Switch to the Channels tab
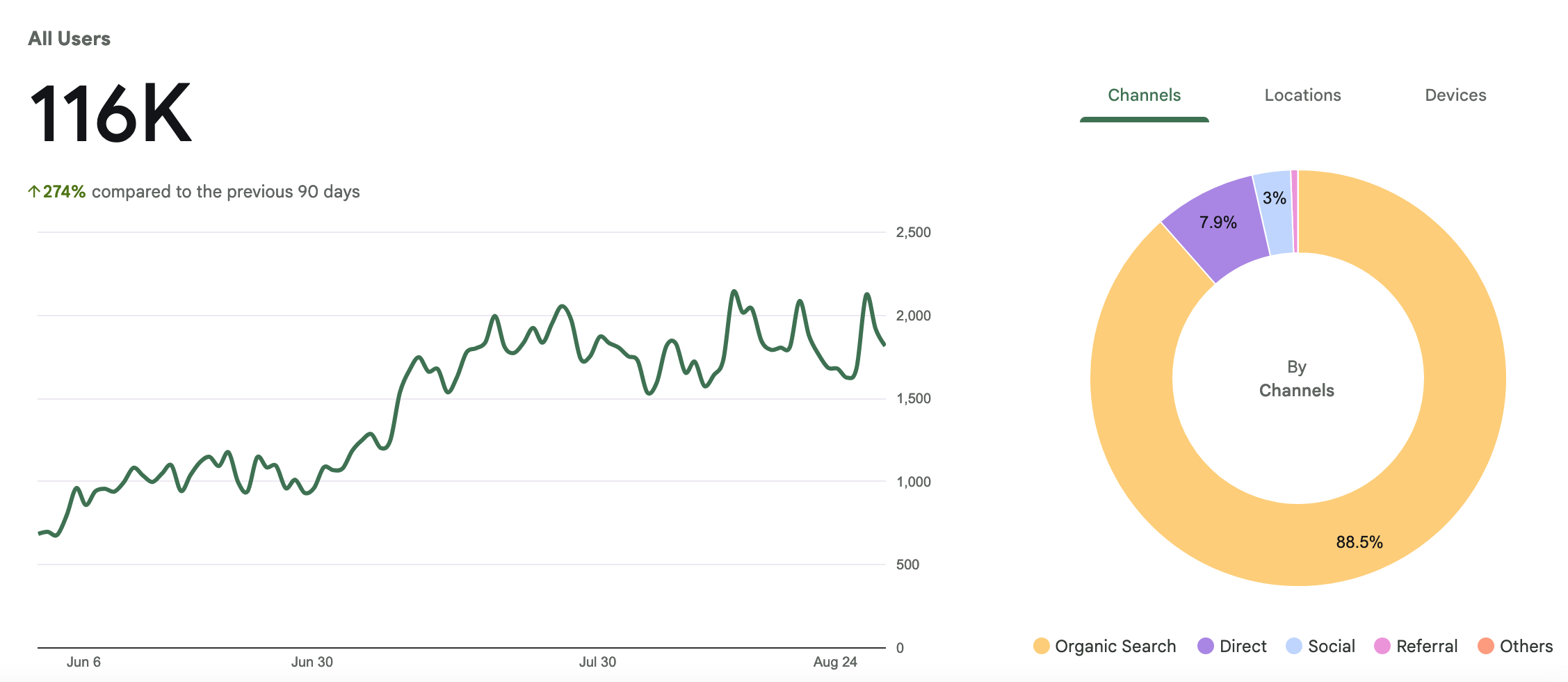Viewport: 1568px width, 682px height. click(1144, 95)
